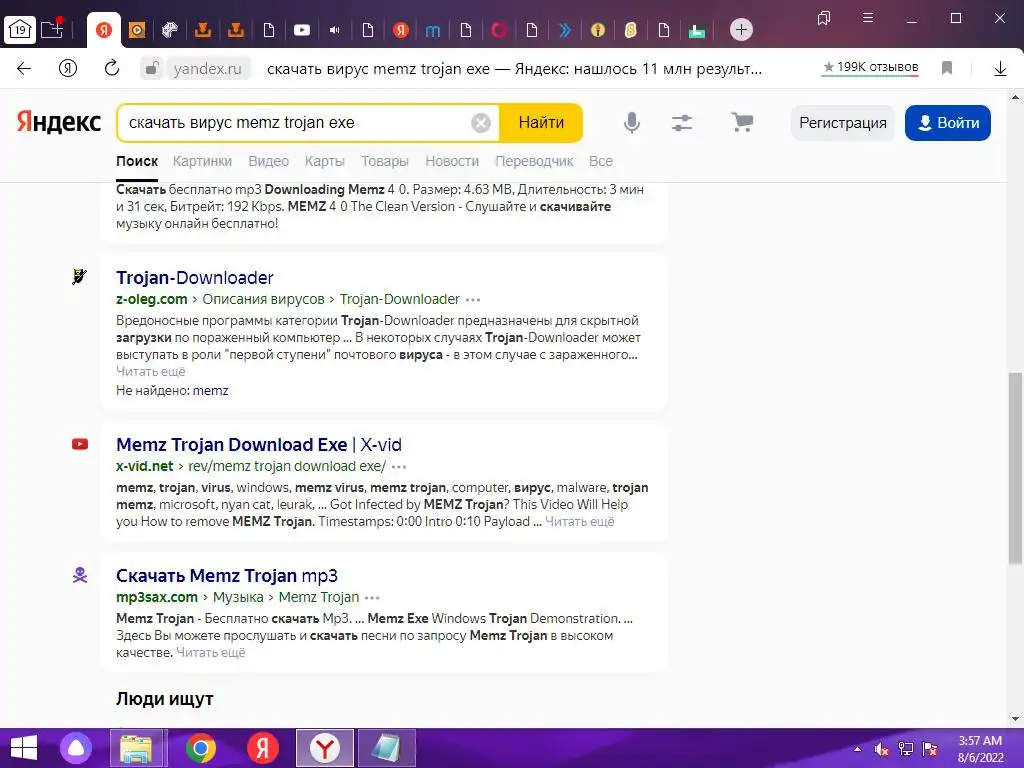Screen dimensions: 1024x768
Task: Switch to the tab with yellow info favicon
Action: tap(598, 30)
